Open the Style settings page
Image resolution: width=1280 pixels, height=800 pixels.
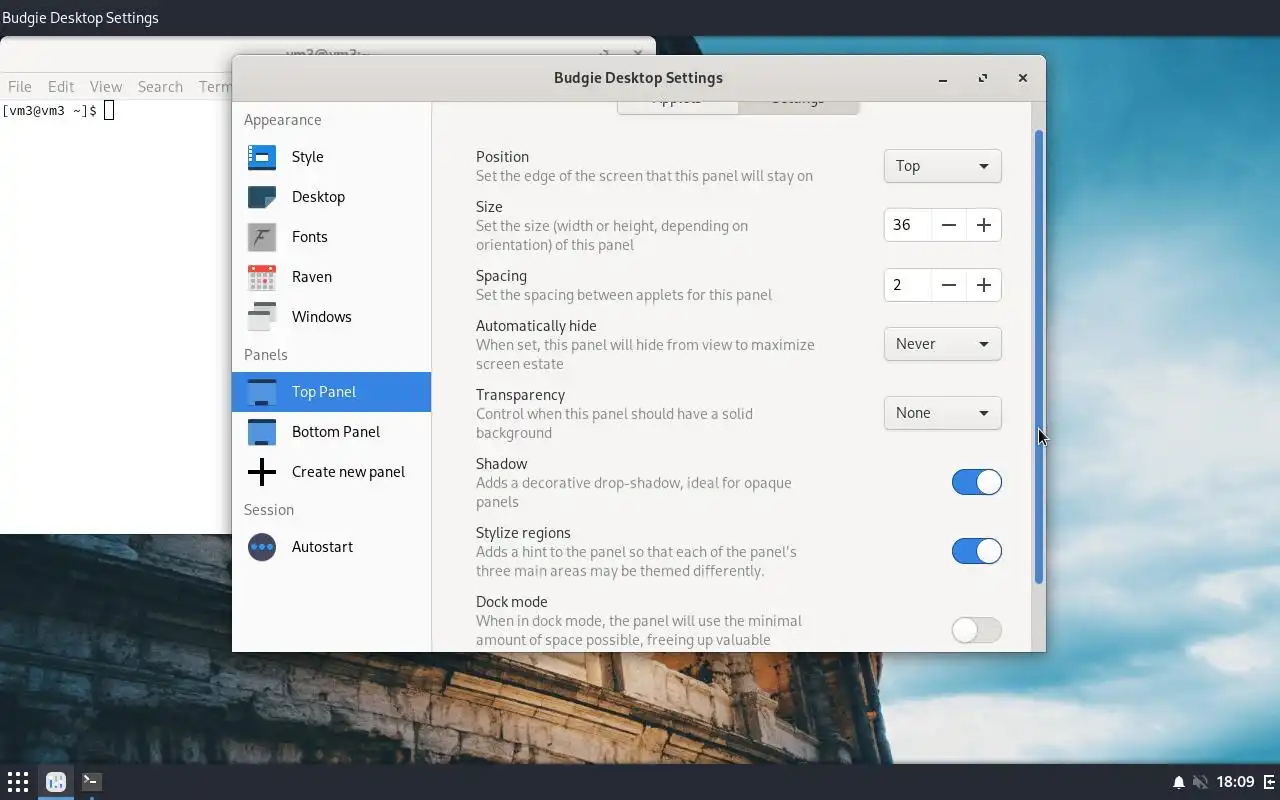[x=331, y=157]
